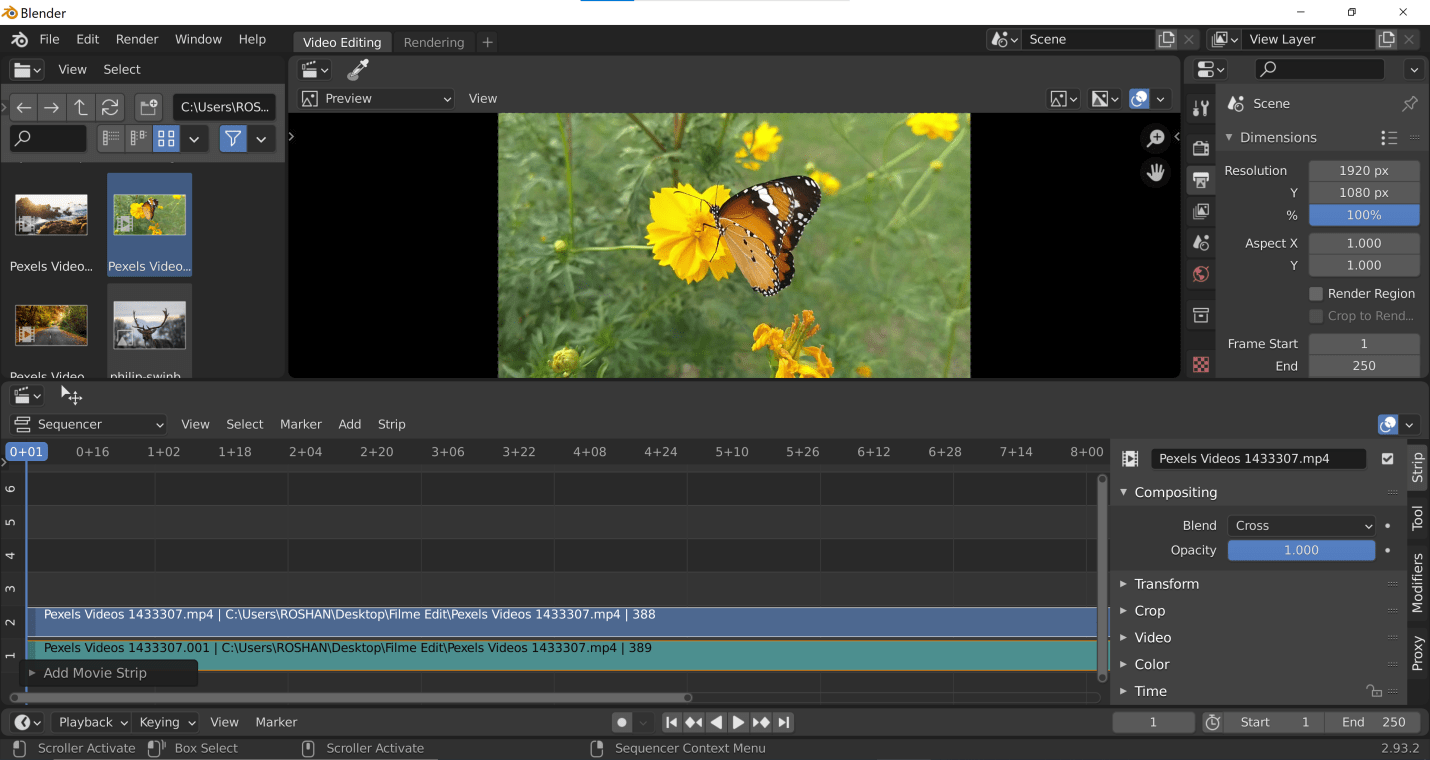Toggle the file browser filter button

[x=232, y=139]
